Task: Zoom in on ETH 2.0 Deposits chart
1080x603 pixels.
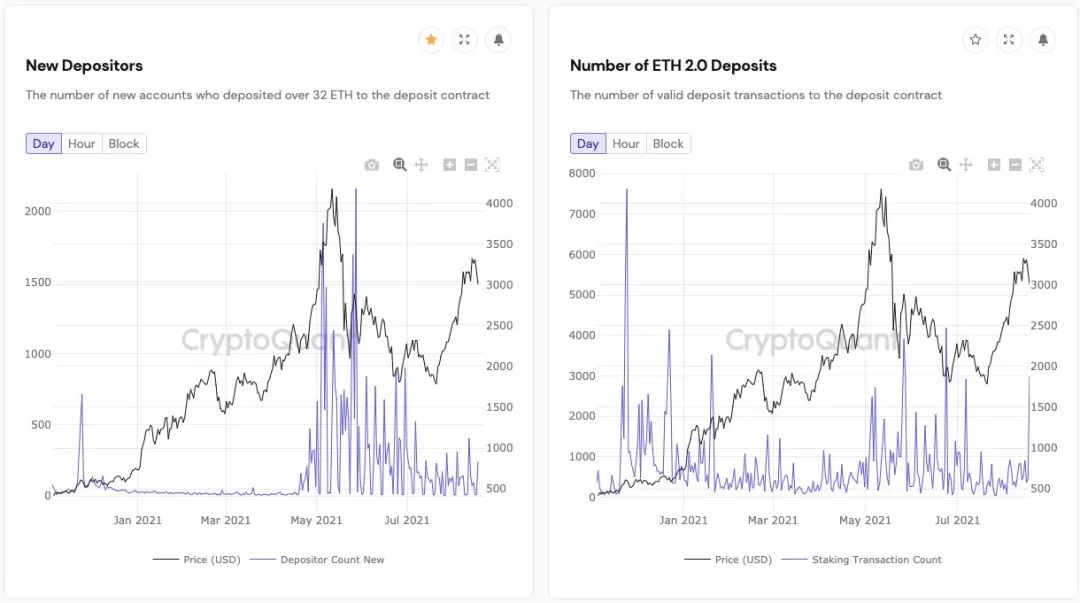Action: (x=994, y=165)
